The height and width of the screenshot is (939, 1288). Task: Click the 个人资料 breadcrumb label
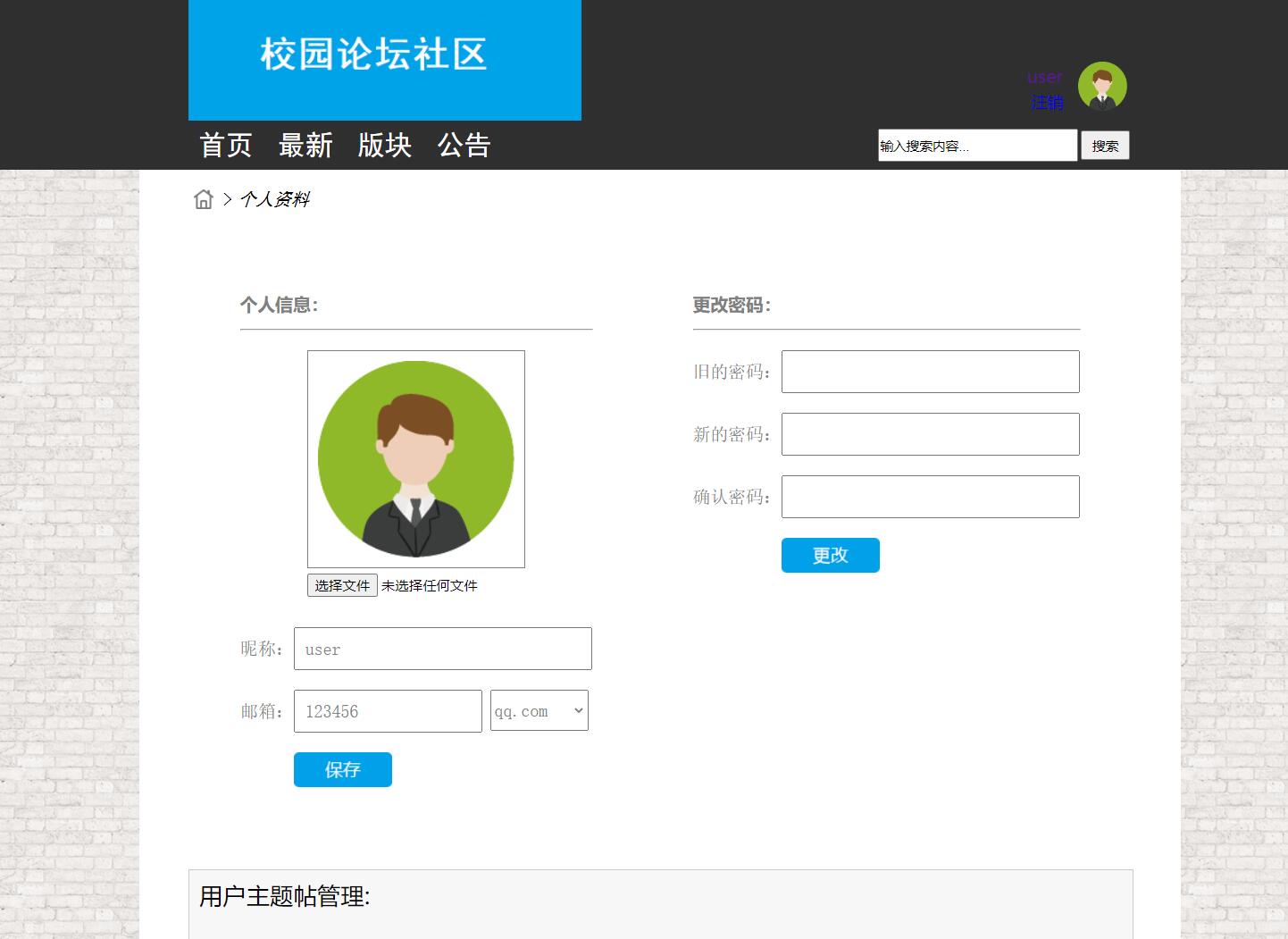275,199
